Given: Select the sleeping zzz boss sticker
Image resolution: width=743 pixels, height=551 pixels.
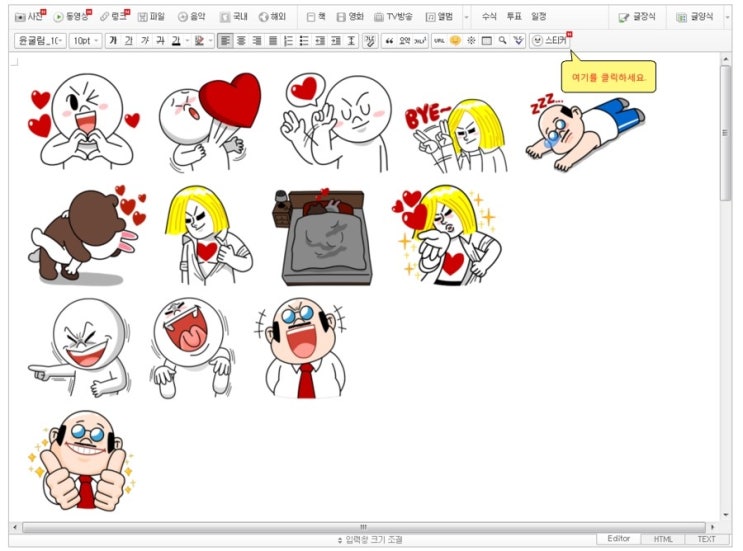Looking at the screenshot, I should (x=585, y=132).
